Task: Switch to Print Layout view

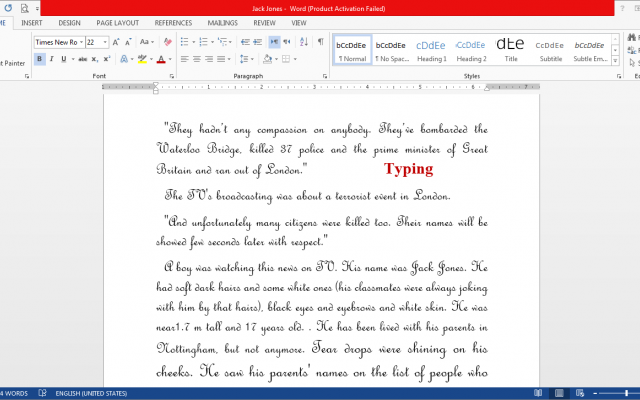Action: (559, 393)
